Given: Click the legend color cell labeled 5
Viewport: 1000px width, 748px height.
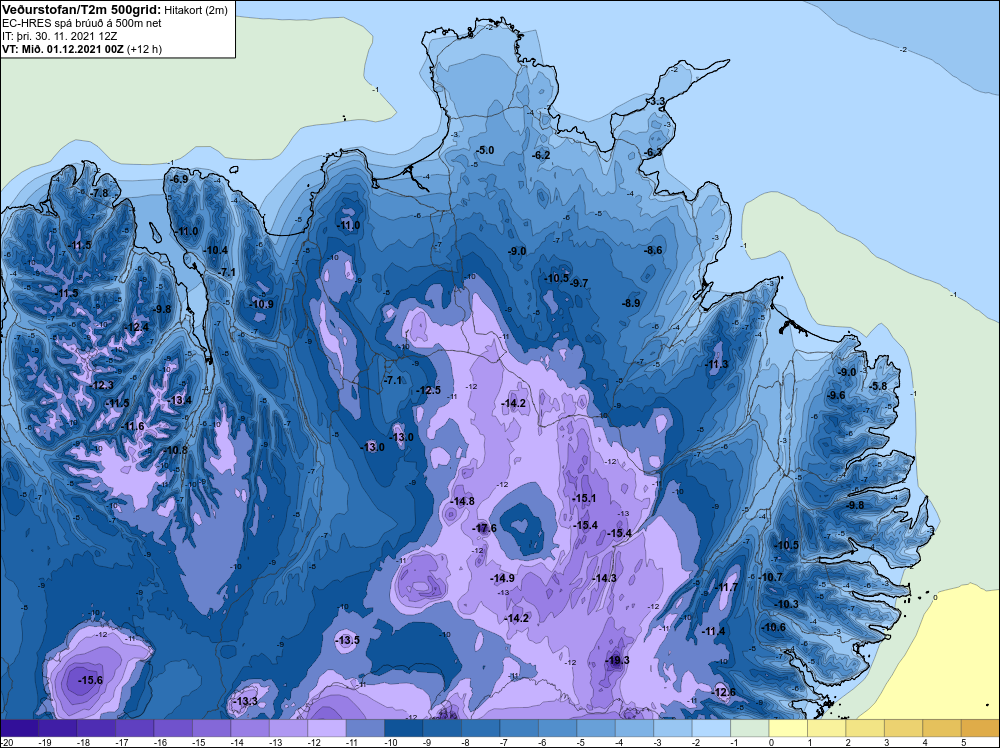Looking at the screenshot, I should click(980, 728).
